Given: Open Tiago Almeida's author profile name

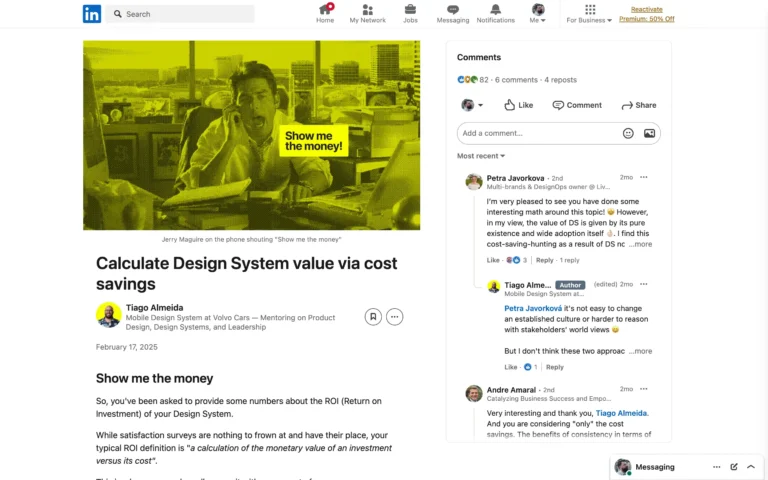Looking at the screenshot, I should coord(154,308).
